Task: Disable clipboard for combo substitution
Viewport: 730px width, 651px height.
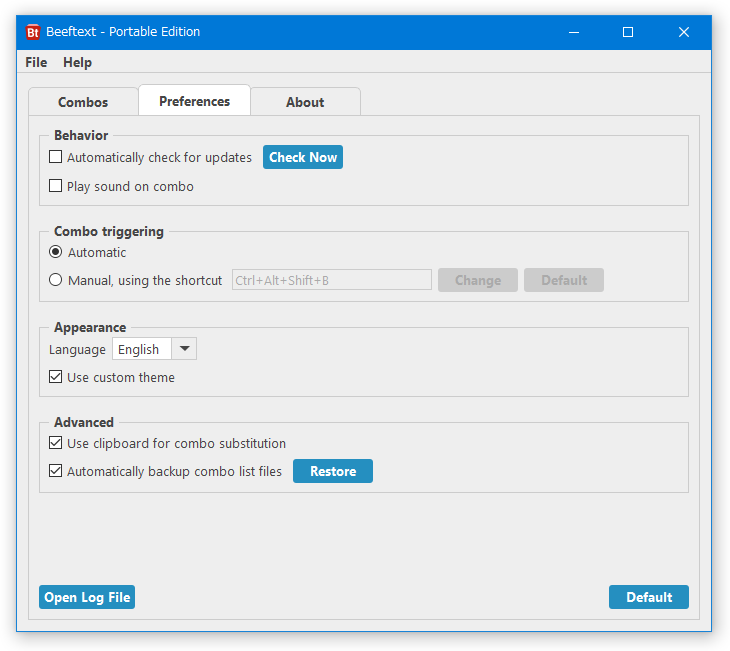Action: tap(55, 443)
